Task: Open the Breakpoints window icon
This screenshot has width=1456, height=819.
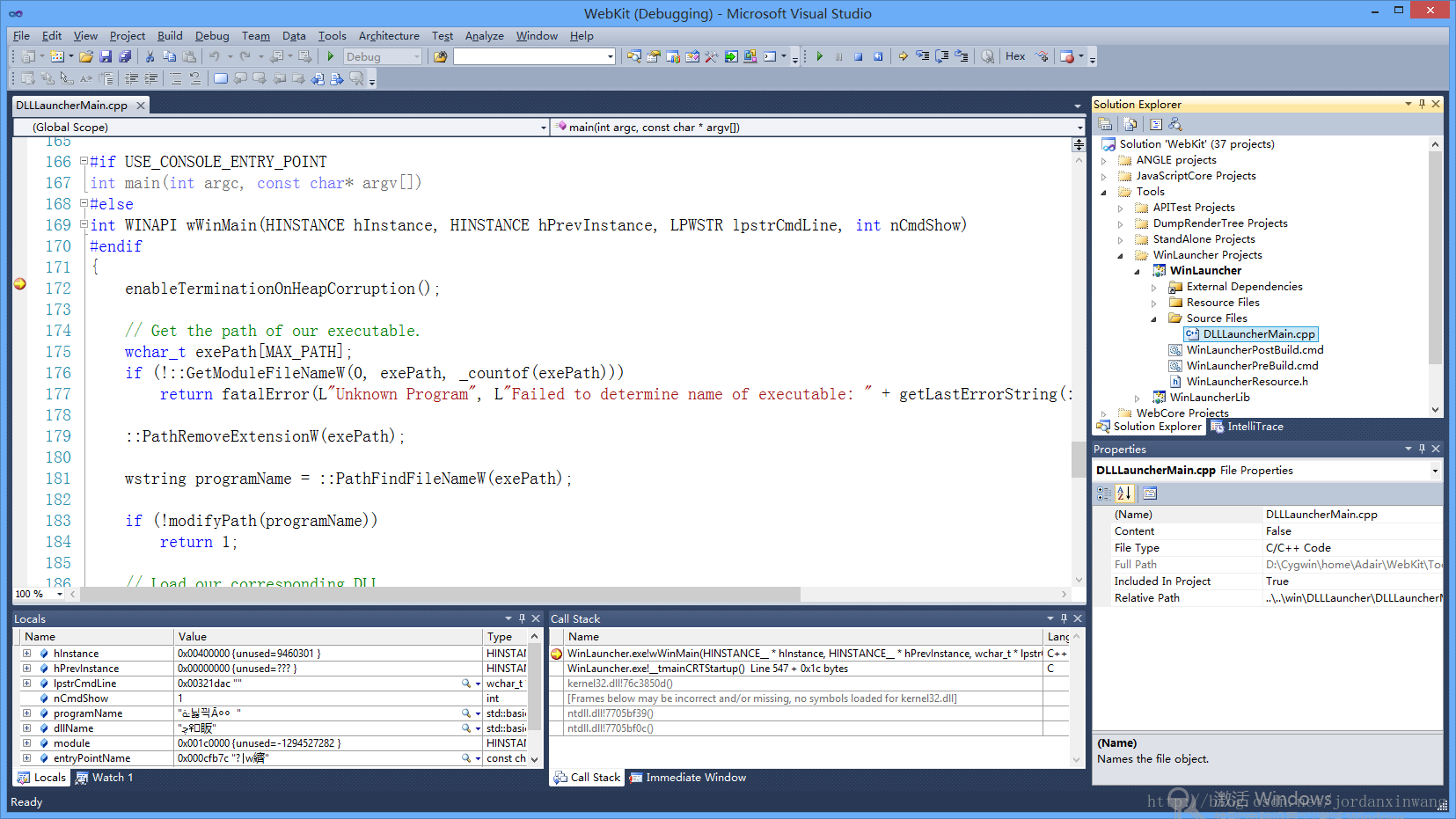Action: 1067,56
